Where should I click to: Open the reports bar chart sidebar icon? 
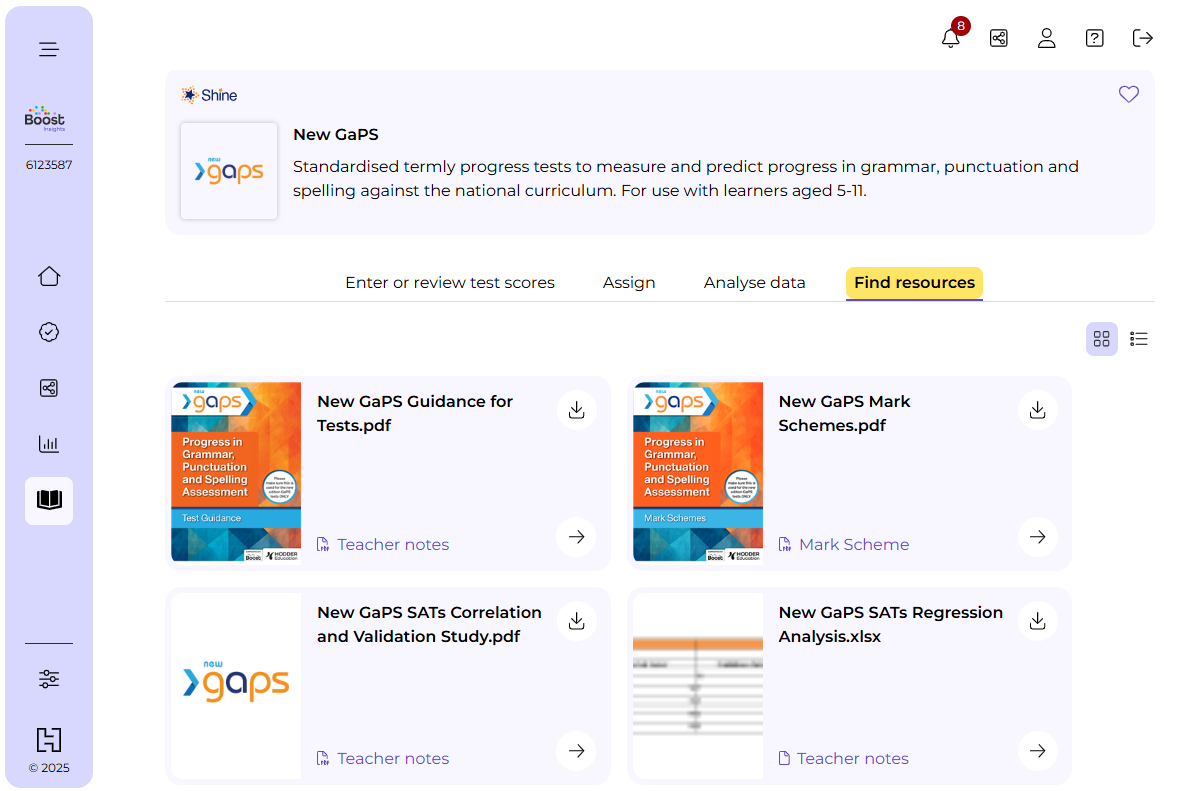(49, 444)
